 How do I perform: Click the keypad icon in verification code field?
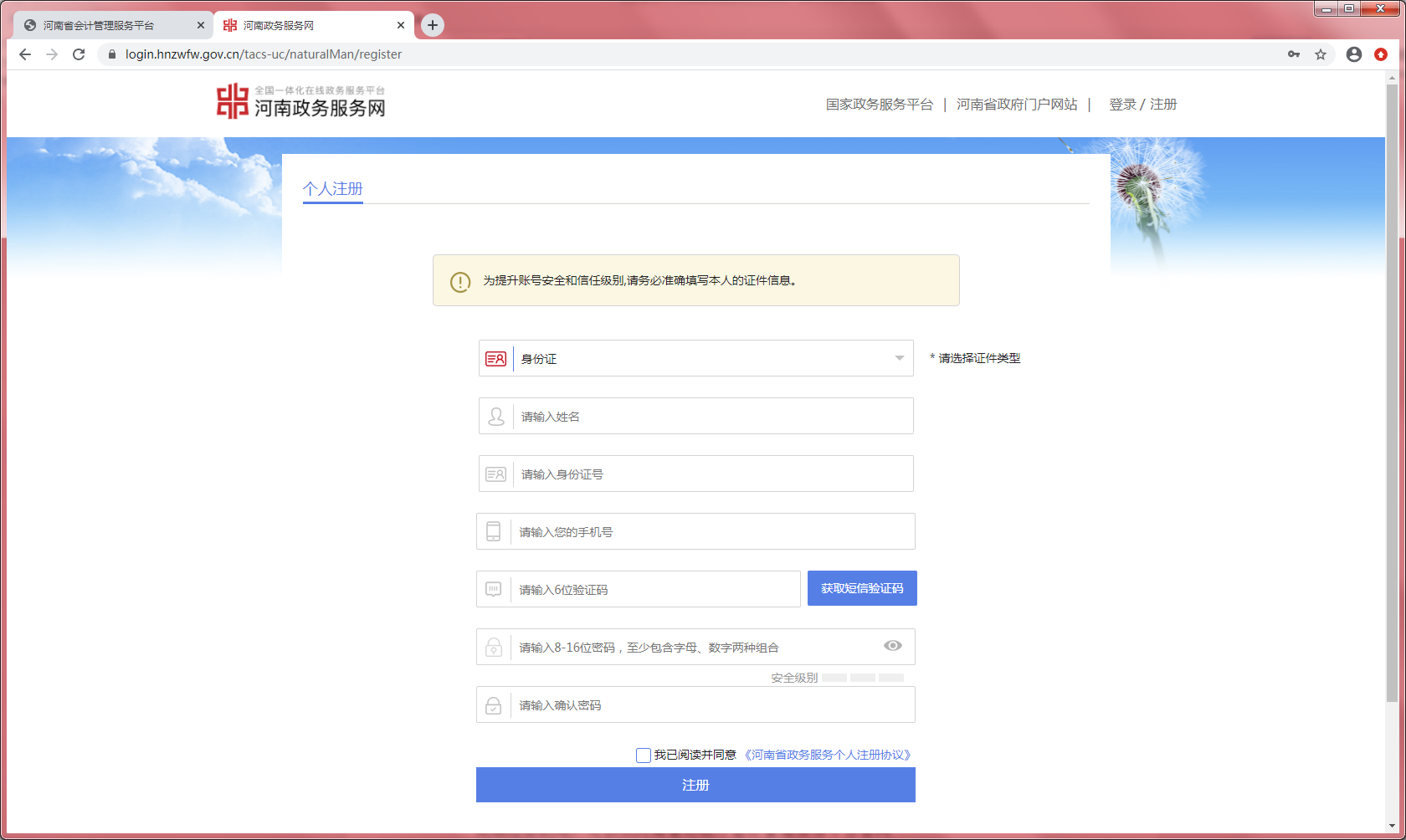[495, 589]
